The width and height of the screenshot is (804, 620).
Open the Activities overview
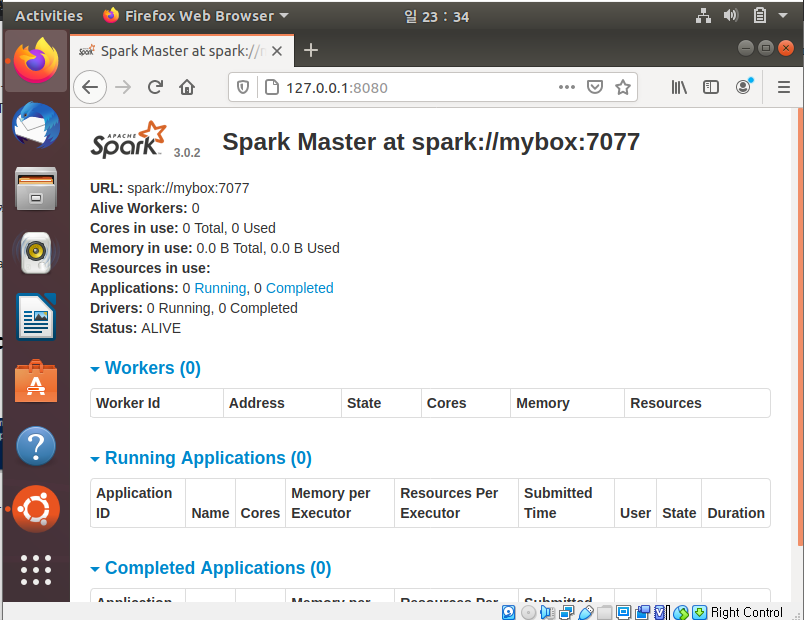pos(49,16)
